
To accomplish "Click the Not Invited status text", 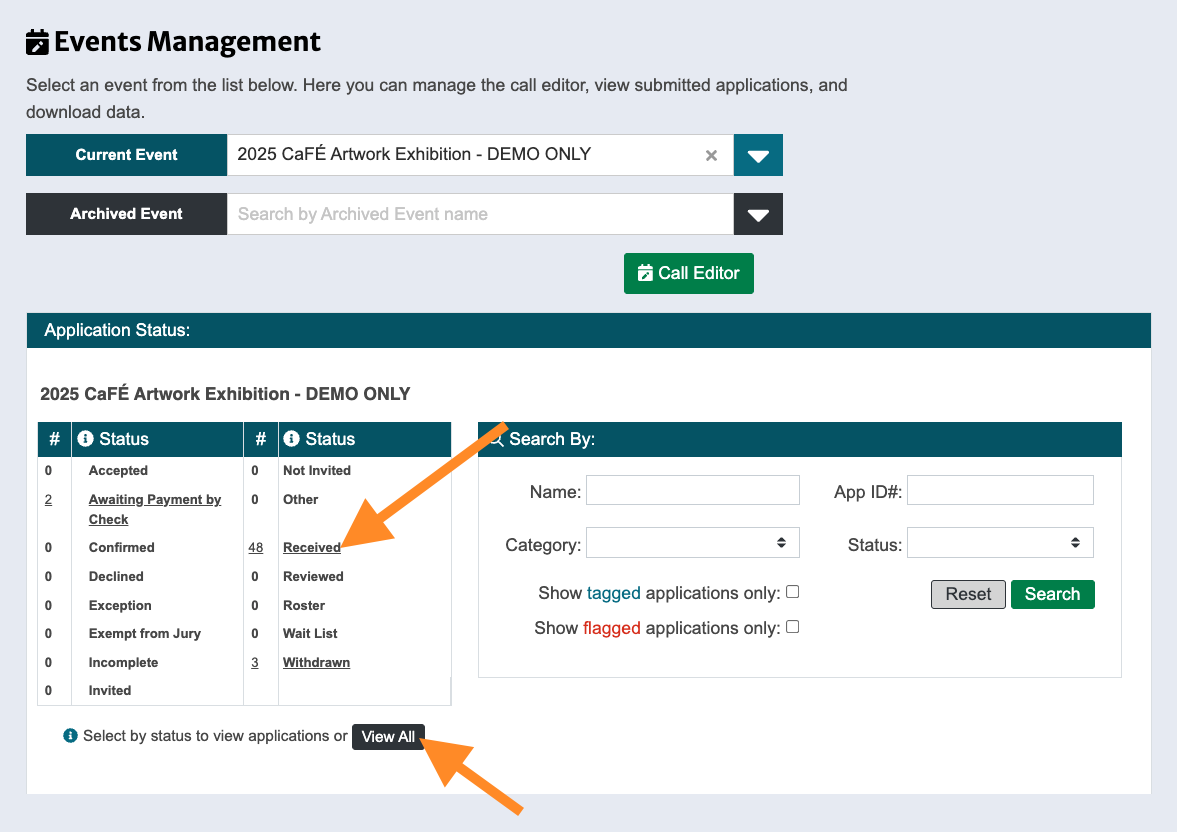I will 317,471.
